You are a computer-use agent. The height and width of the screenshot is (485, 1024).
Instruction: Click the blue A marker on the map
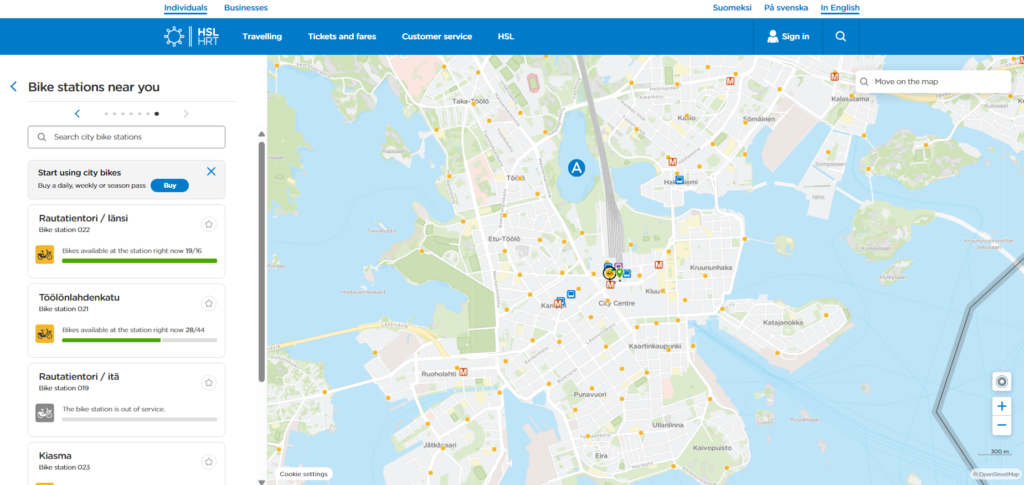(x=576, y=168)
